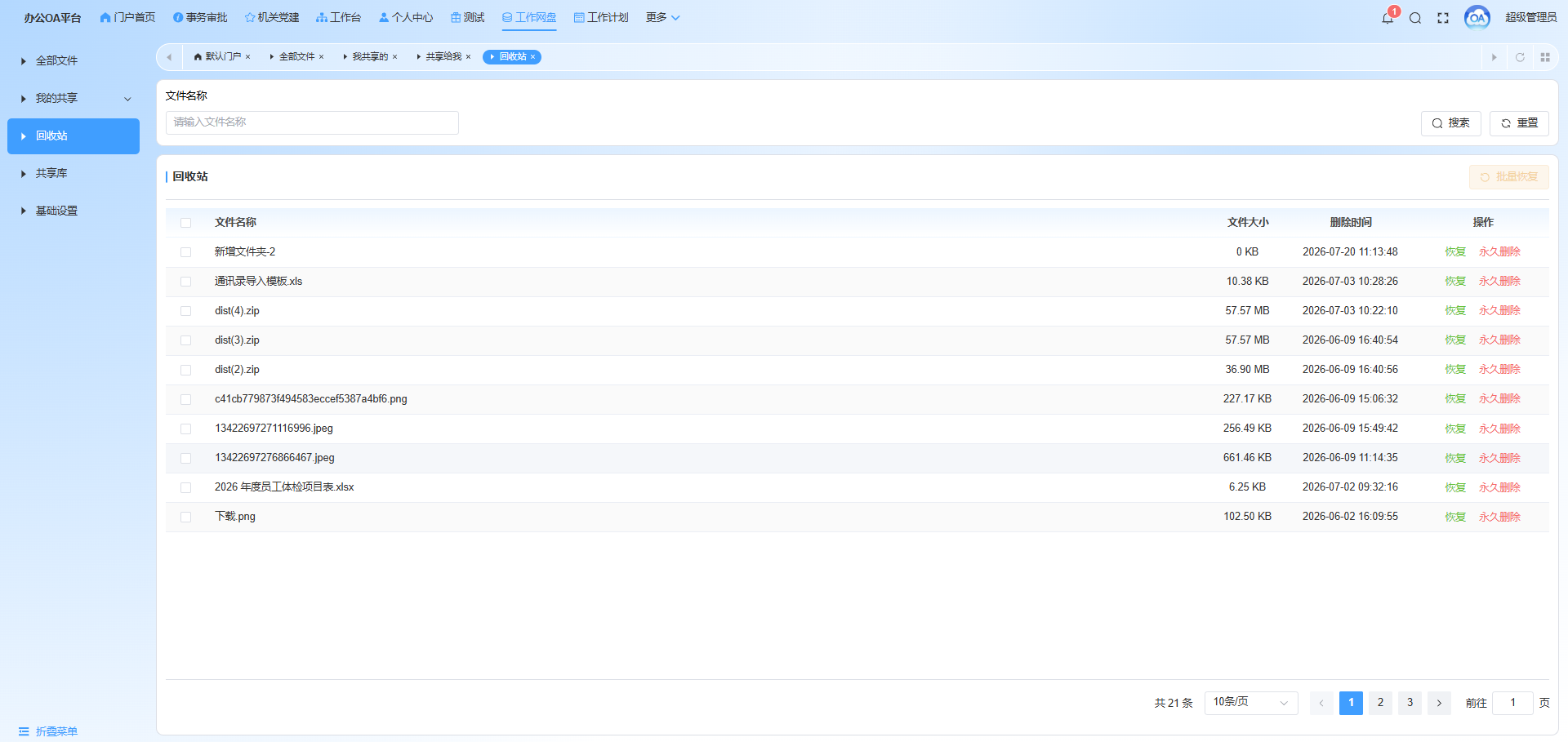Click the 前往 page number input
The height and width of the screenshot is (742, 1568).
[1512, 703]
